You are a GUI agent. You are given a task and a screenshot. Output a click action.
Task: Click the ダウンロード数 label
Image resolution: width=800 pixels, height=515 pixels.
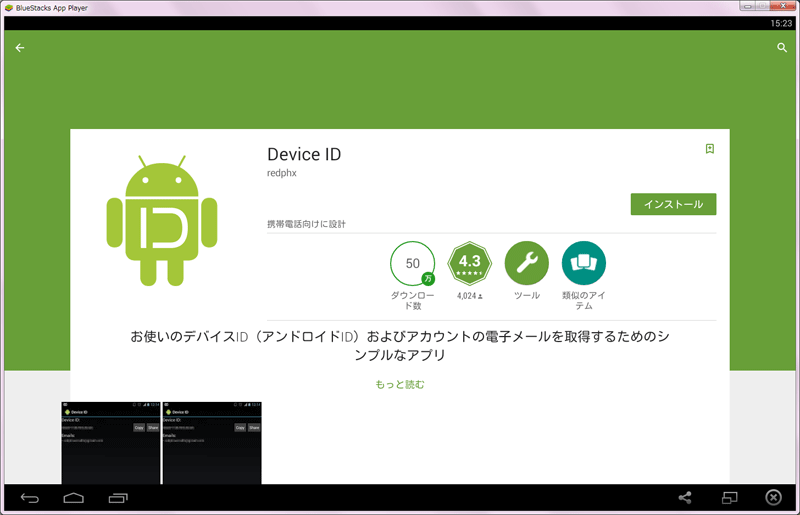(413, 301)
